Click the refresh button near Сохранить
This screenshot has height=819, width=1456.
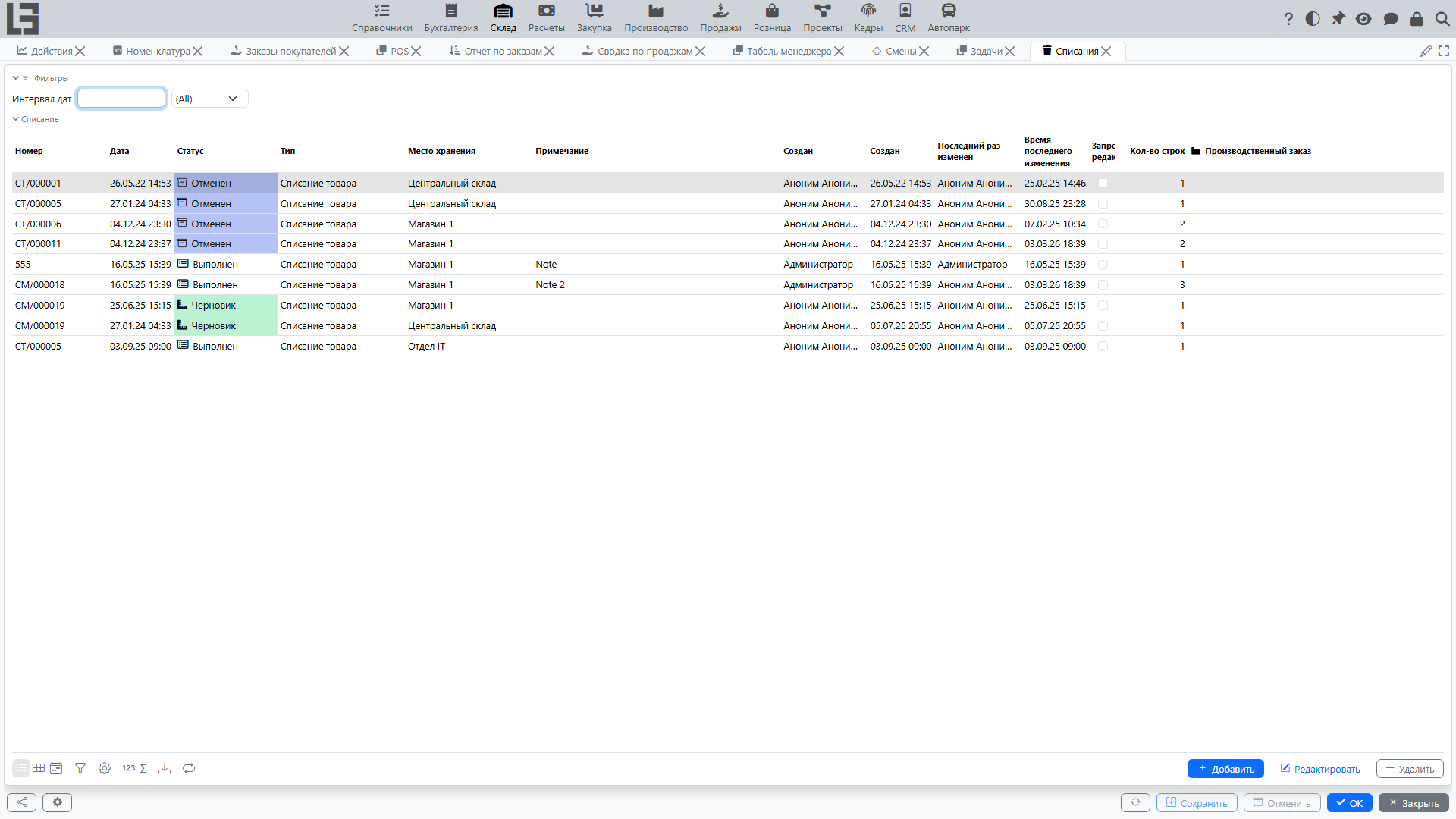pos(1135,802)
